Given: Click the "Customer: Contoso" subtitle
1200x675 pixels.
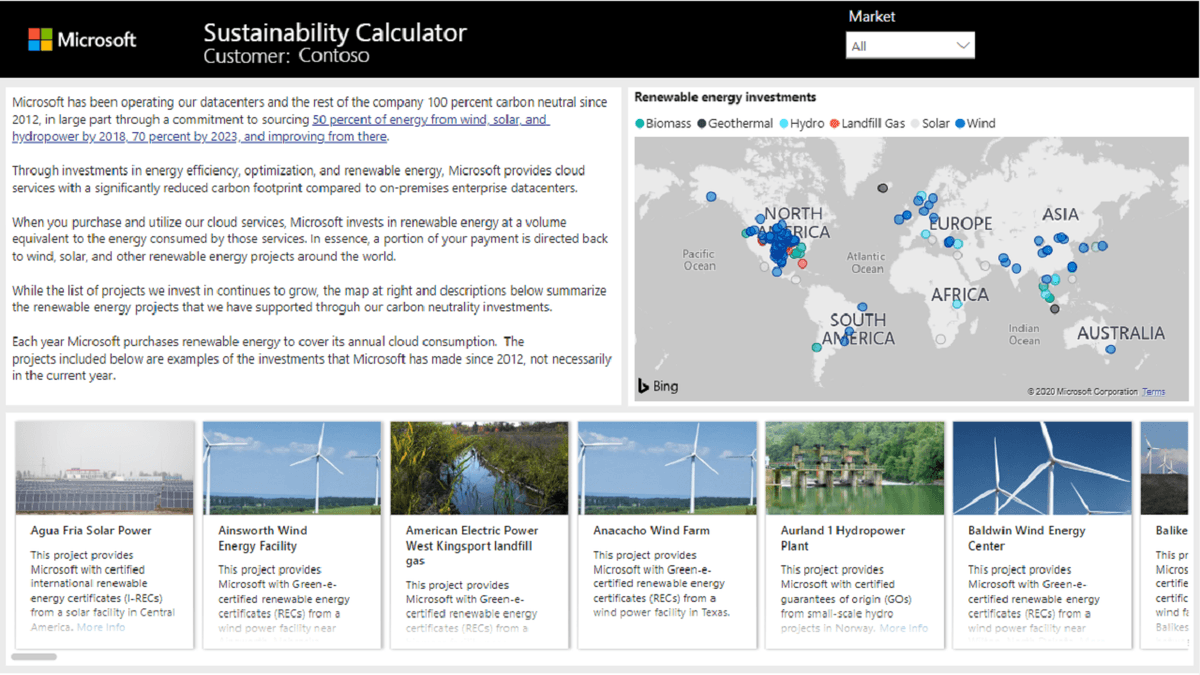Looking at the screenshot, I should coord(286,56).
